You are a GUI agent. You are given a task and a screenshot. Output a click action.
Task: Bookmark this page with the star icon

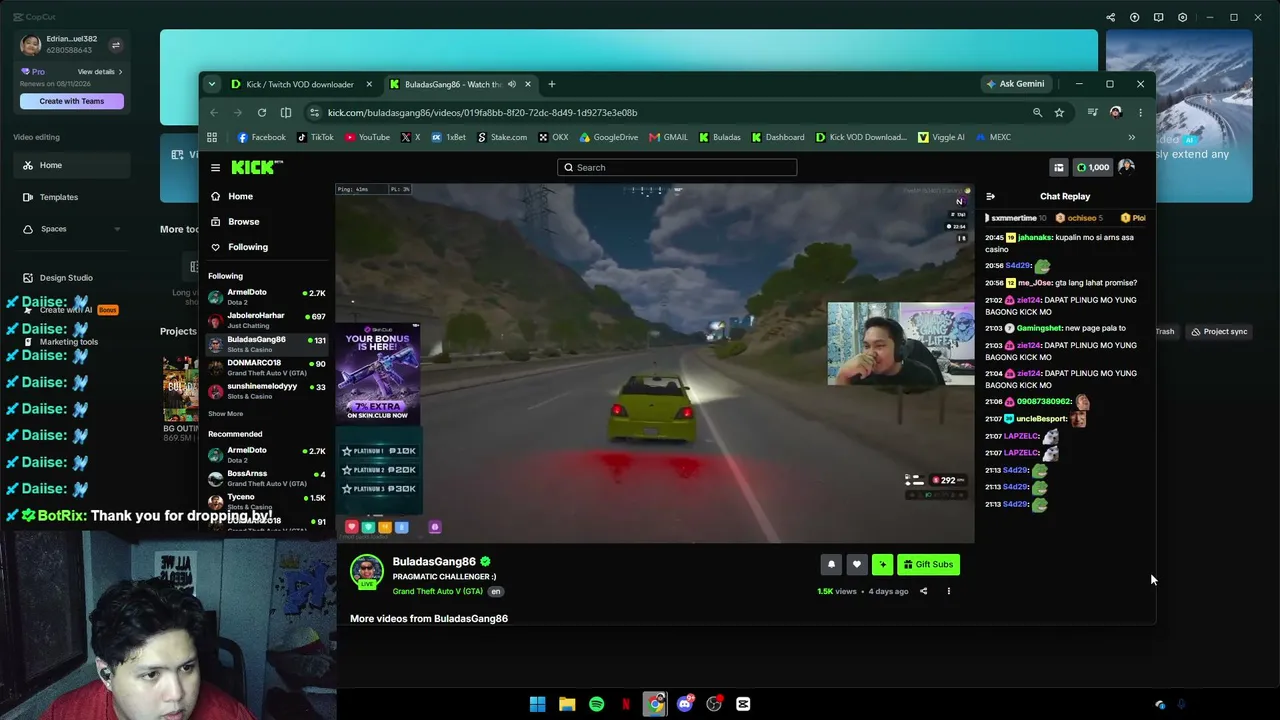click(1059, 113)
